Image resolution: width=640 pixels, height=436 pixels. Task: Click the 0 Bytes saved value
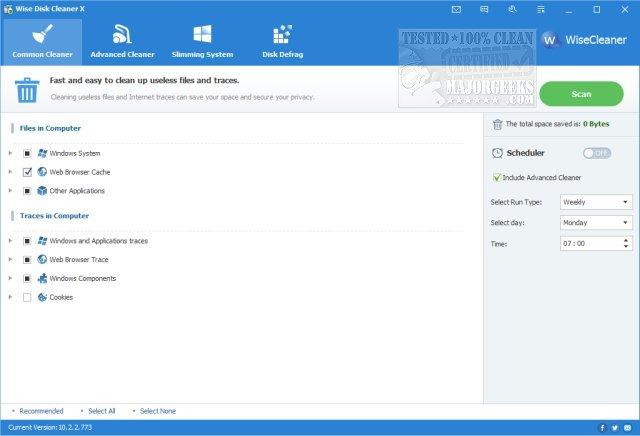[596, 124]
